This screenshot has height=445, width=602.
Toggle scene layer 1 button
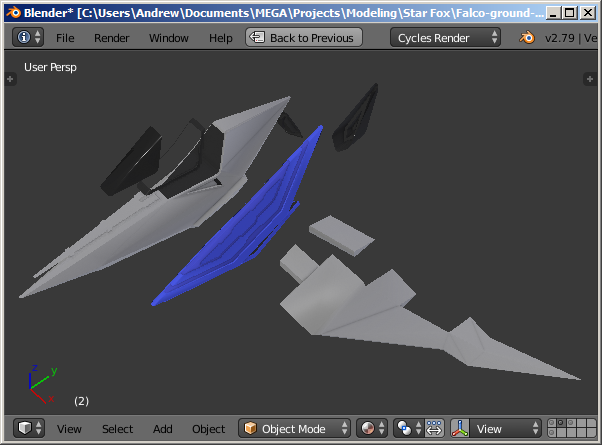tap(552, 423)
